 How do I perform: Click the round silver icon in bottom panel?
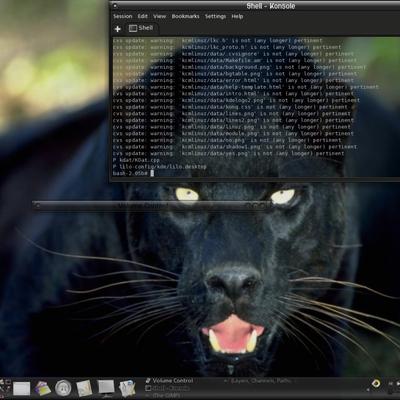click(x=63, y=388)
